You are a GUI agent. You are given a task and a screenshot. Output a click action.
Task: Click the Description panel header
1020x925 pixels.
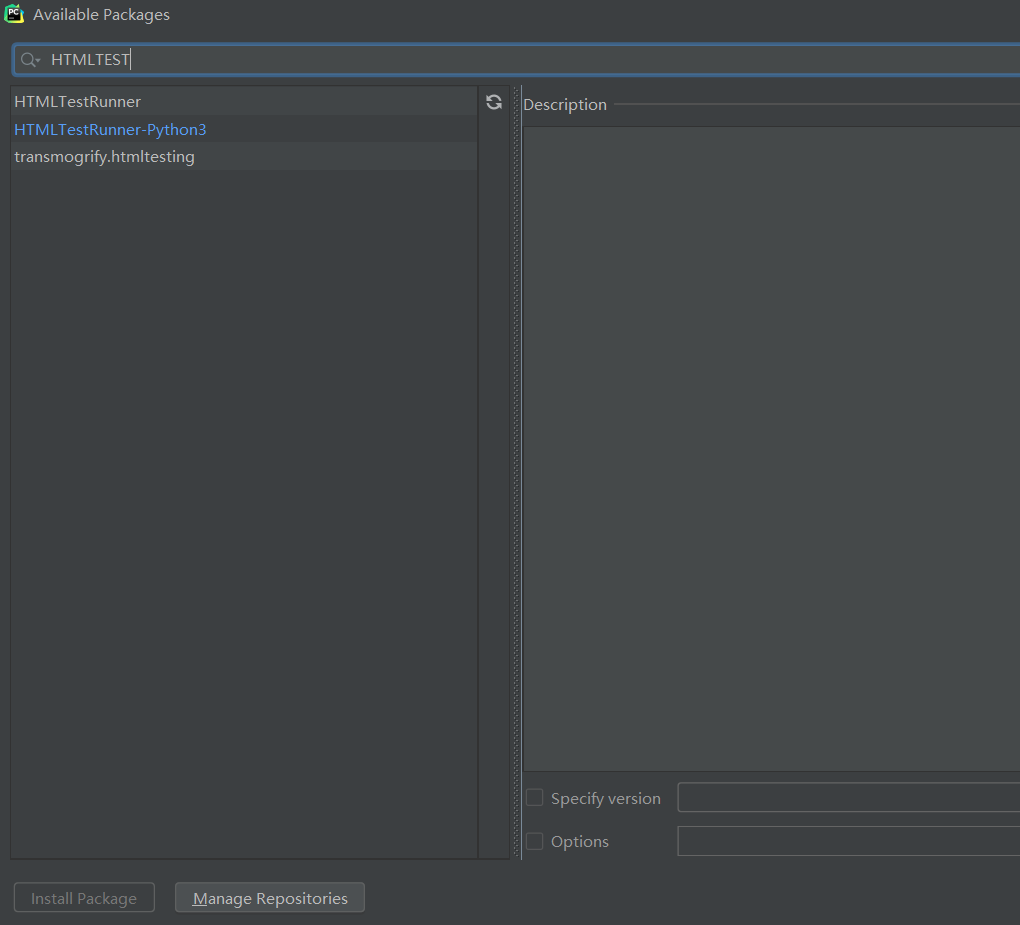click(x=564, y=104)
